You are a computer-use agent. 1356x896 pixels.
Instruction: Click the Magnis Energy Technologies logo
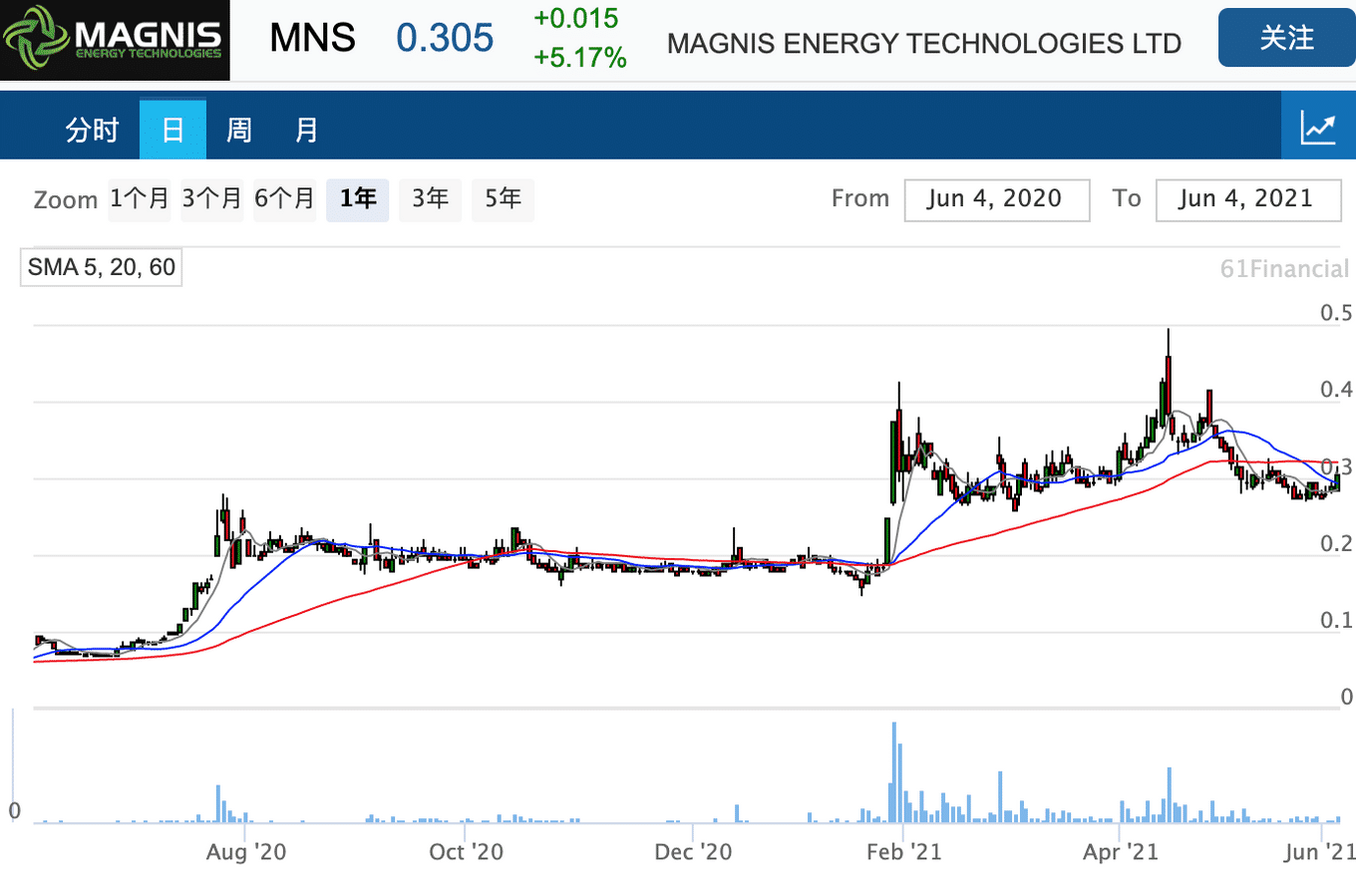click(x=115, y=40)
